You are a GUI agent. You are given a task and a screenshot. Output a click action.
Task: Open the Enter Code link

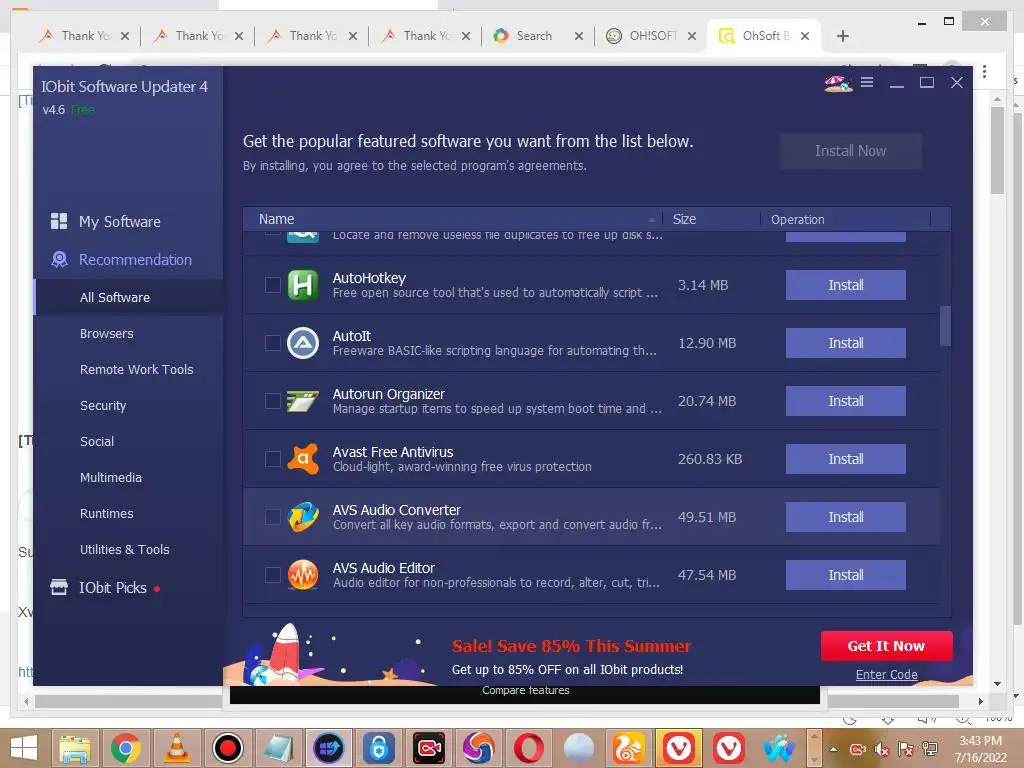886,675
